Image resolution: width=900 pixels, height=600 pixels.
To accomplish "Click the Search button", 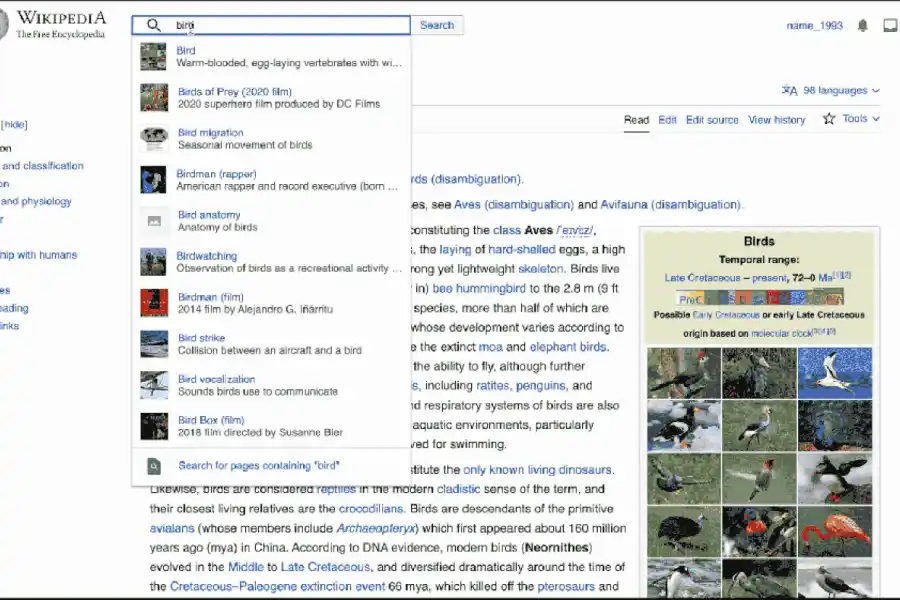I will [437, 24].
